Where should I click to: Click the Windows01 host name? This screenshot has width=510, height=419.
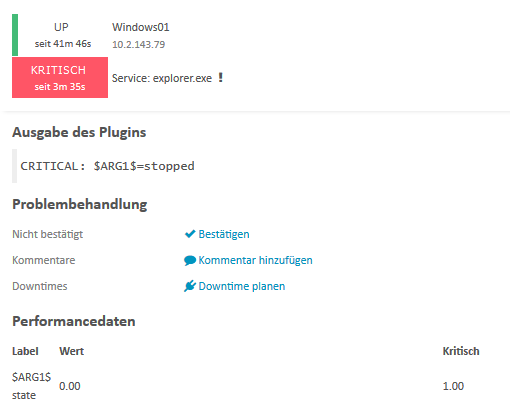coord(141,27)
